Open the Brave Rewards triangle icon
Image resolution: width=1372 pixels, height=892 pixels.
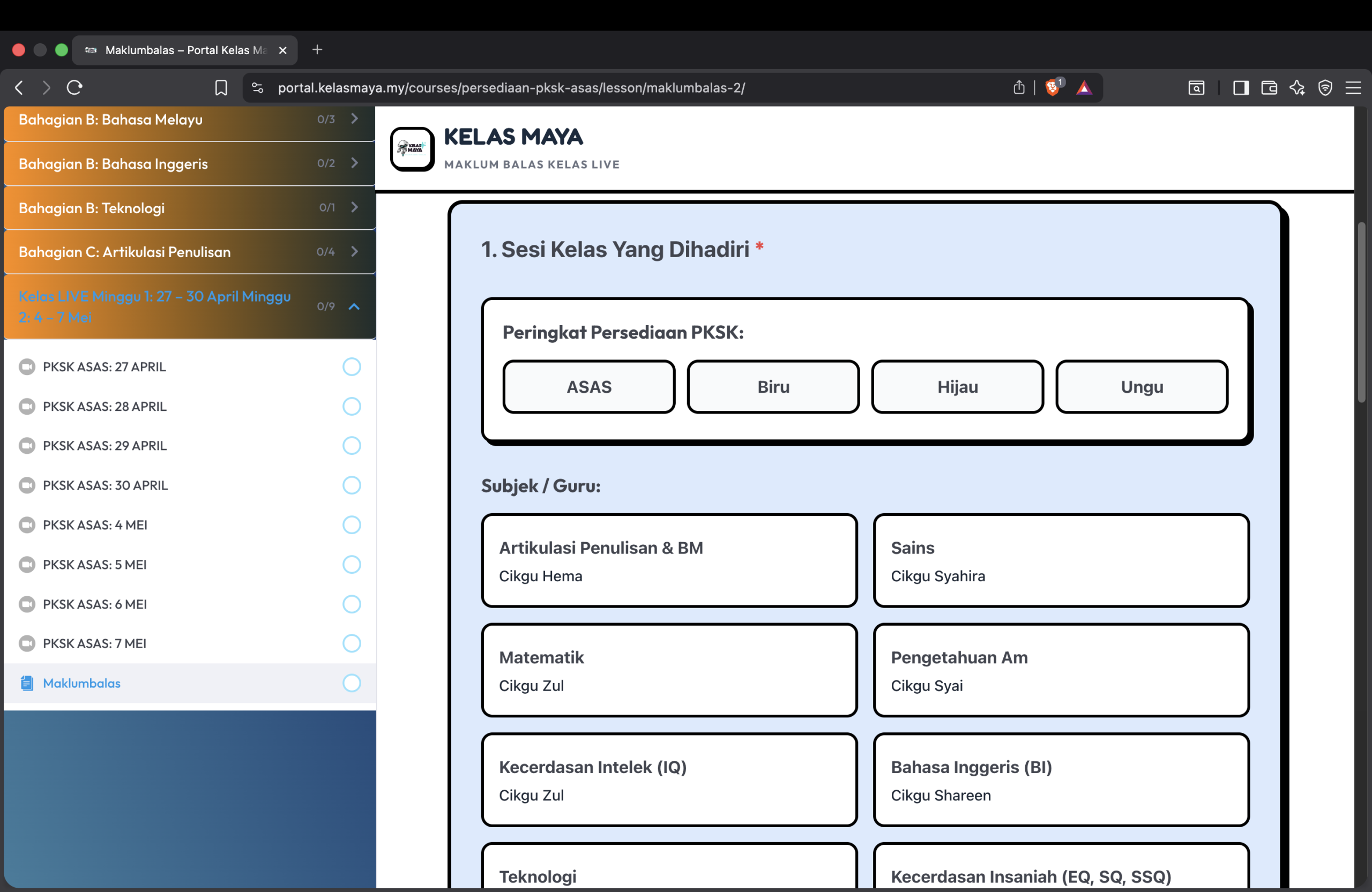click(1084, 87)
